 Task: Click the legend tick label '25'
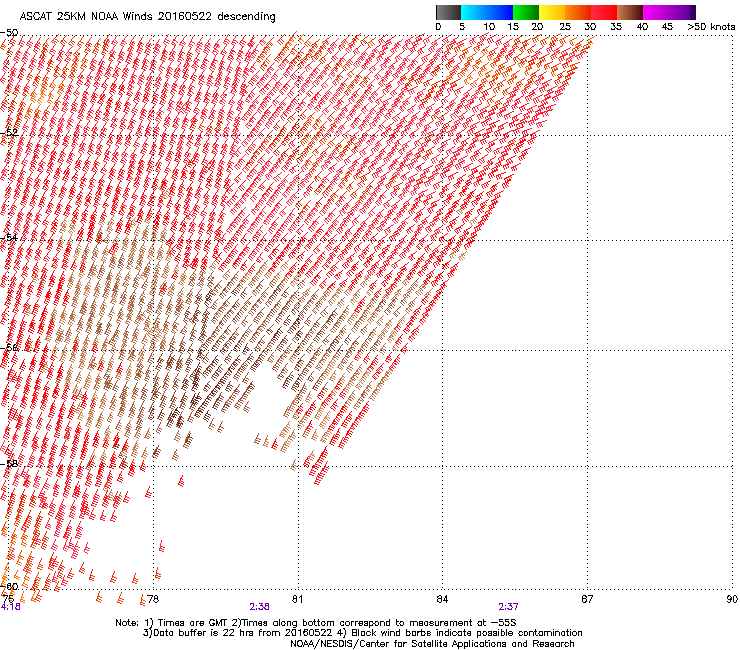point(565,27)
